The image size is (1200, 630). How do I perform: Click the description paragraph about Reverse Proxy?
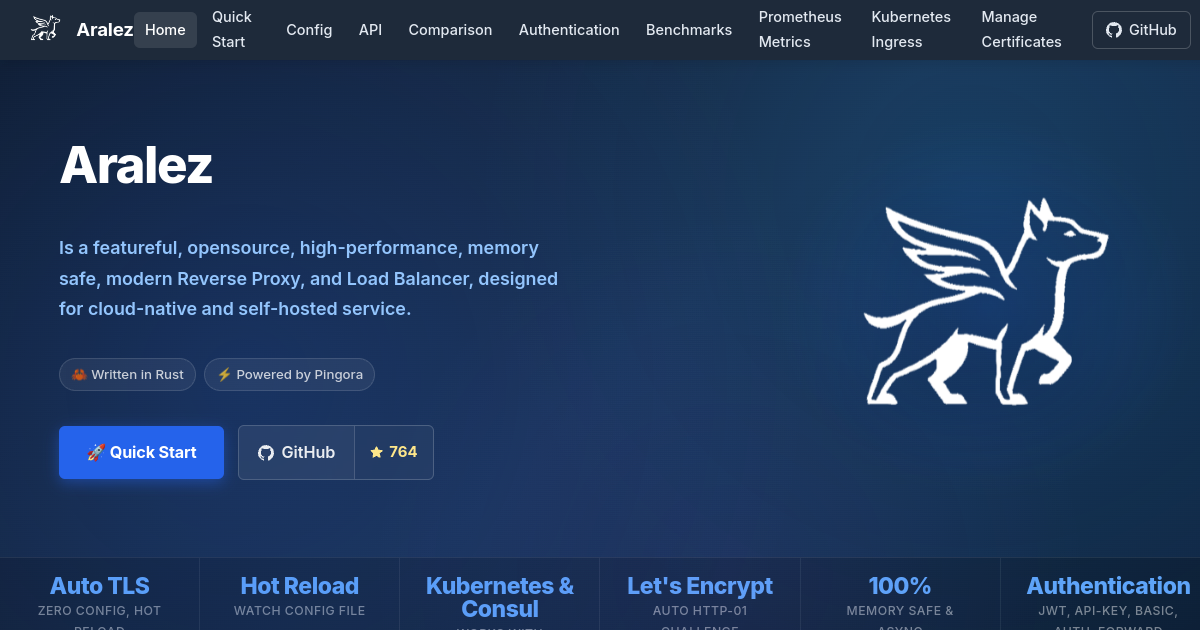pos(309,278)
